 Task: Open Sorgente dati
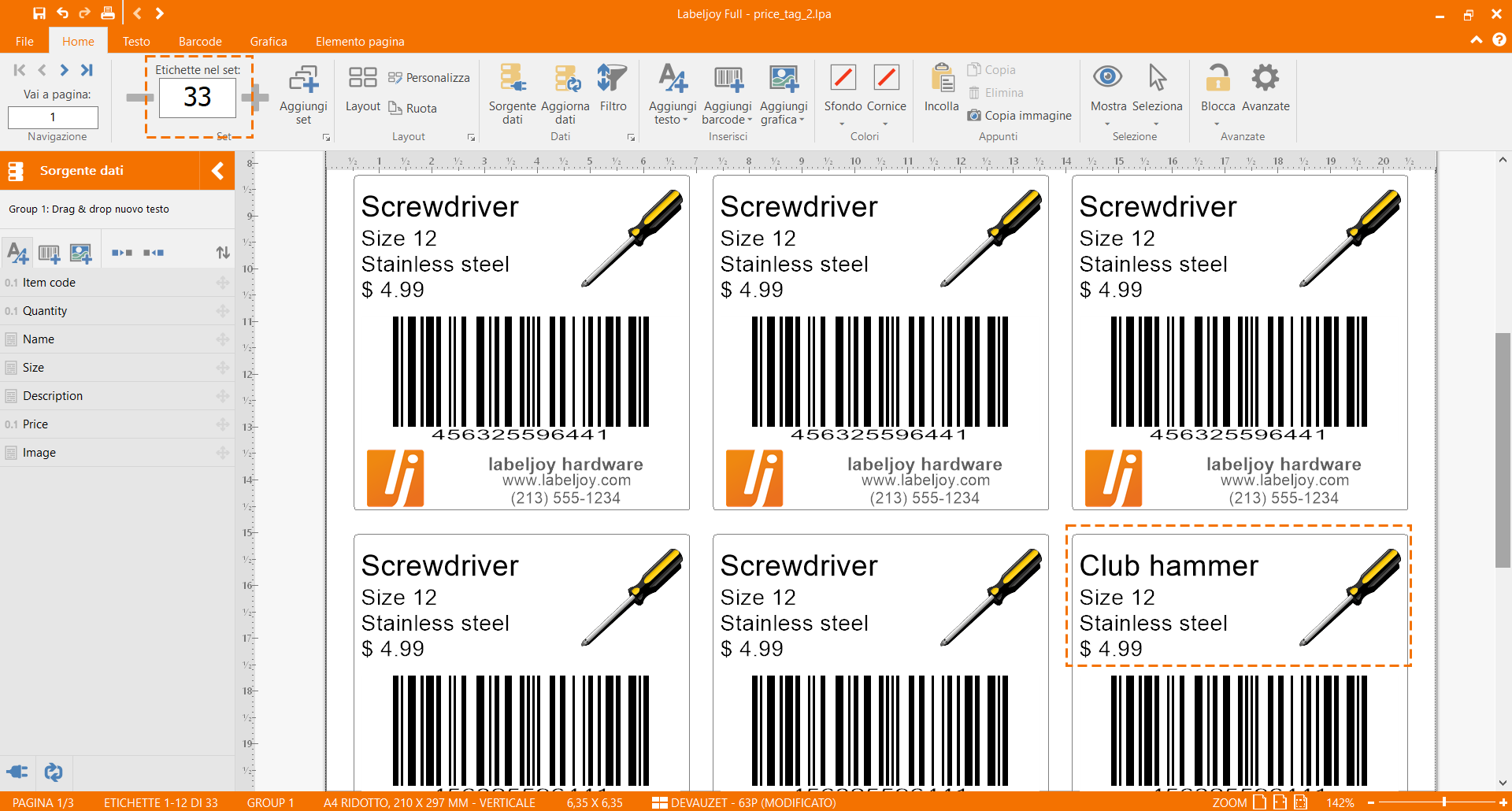pyautogui.click(x=512, y=94)
